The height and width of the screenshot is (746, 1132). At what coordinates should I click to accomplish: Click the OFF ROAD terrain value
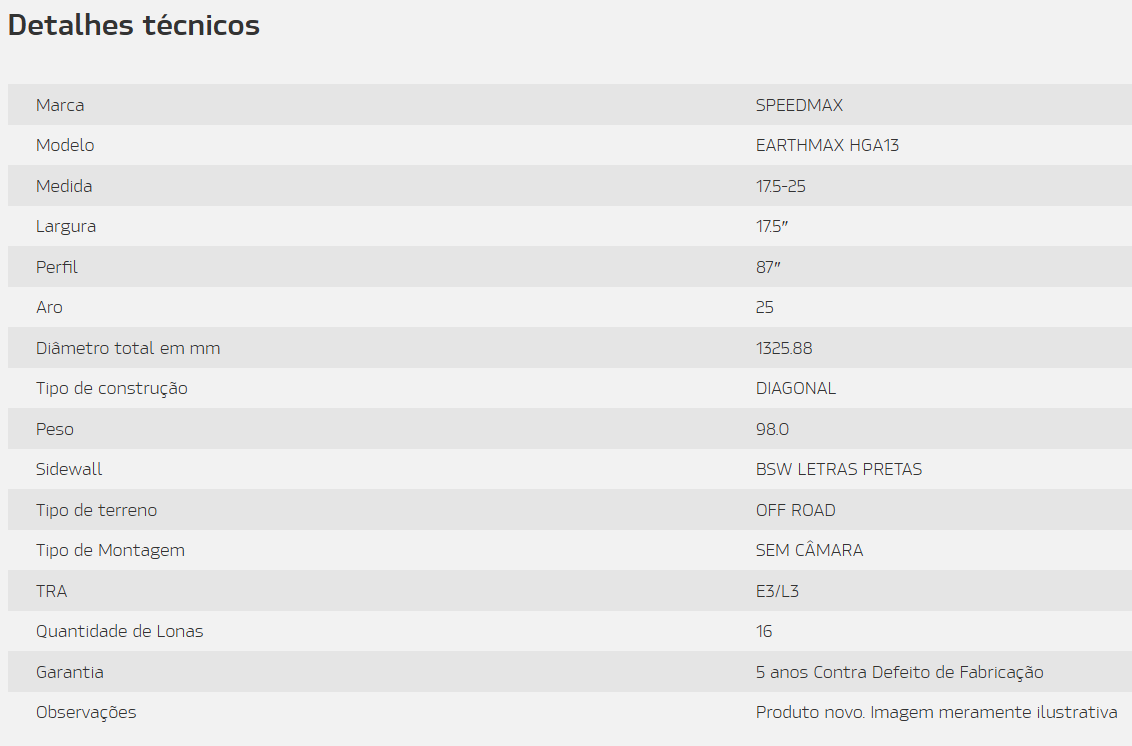point(796,511)
